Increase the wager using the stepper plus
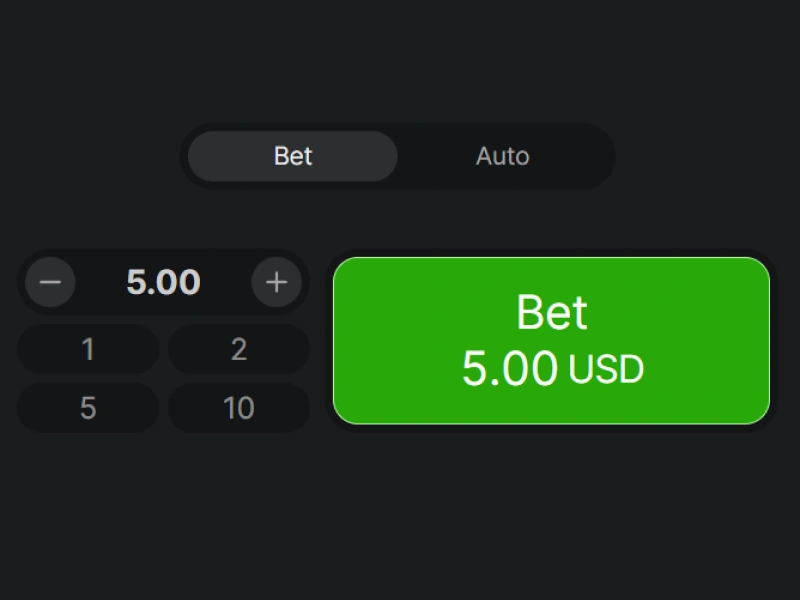Screen dimensions: 800x600 coord(277,282)
